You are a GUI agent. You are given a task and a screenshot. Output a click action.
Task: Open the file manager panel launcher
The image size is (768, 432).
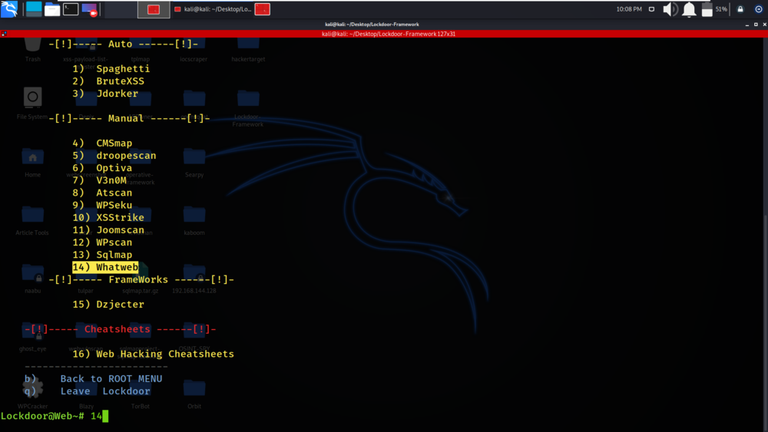tap(52, 9)
